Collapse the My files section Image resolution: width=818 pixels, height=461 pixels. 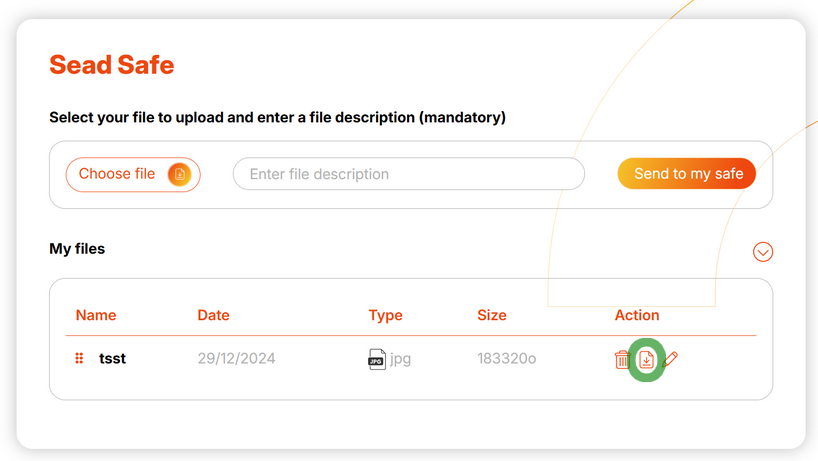click(x=763, y=252)
